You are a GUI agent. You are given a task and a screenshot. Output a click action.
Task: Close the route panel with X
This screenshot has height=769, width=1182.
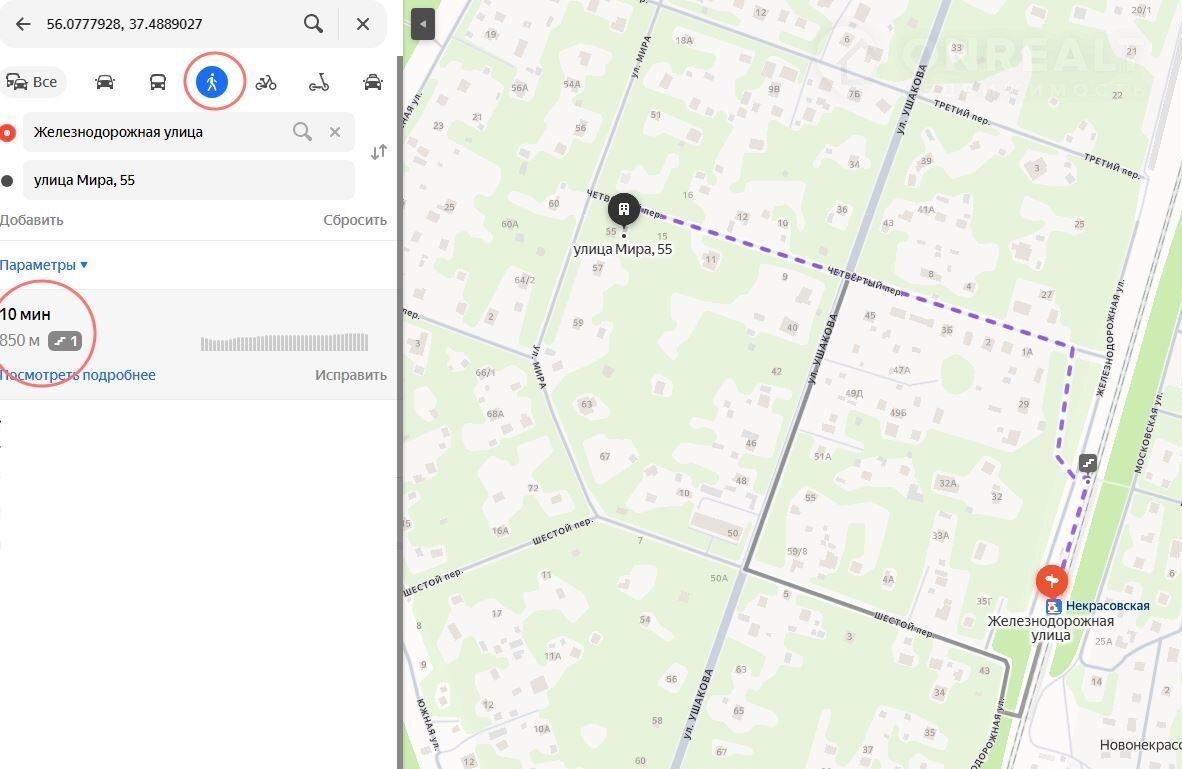pyautogui.click(x=363, y=24)
